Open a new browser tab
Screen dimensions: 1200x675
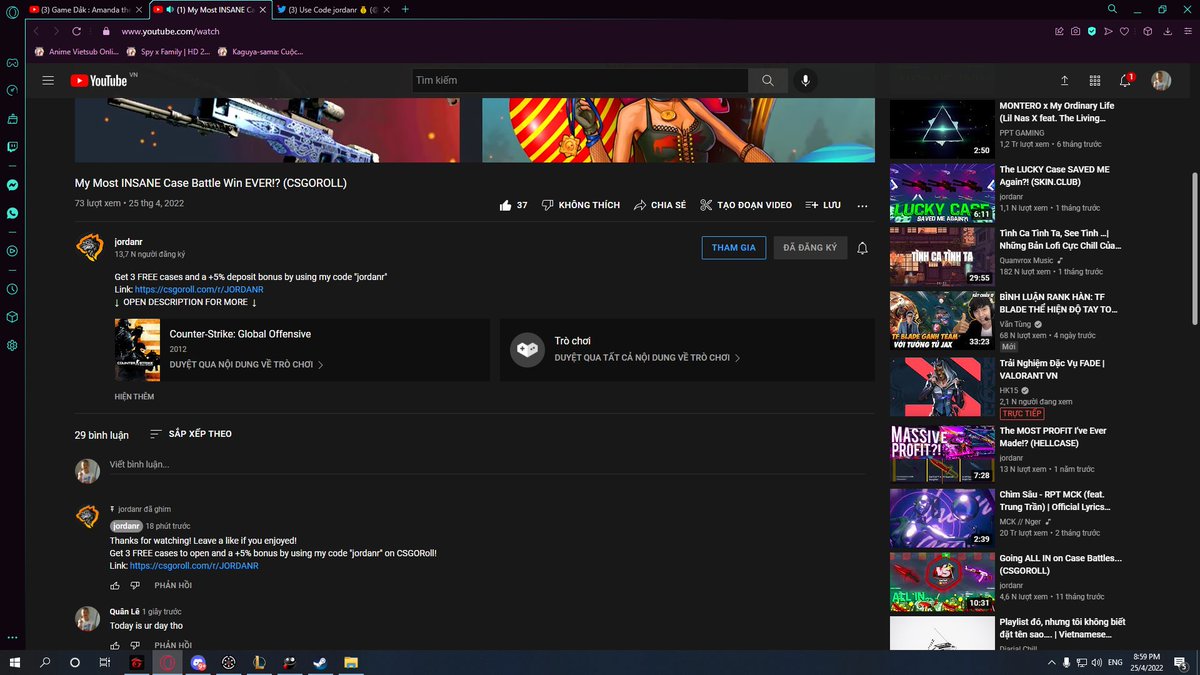coord(405,9)
